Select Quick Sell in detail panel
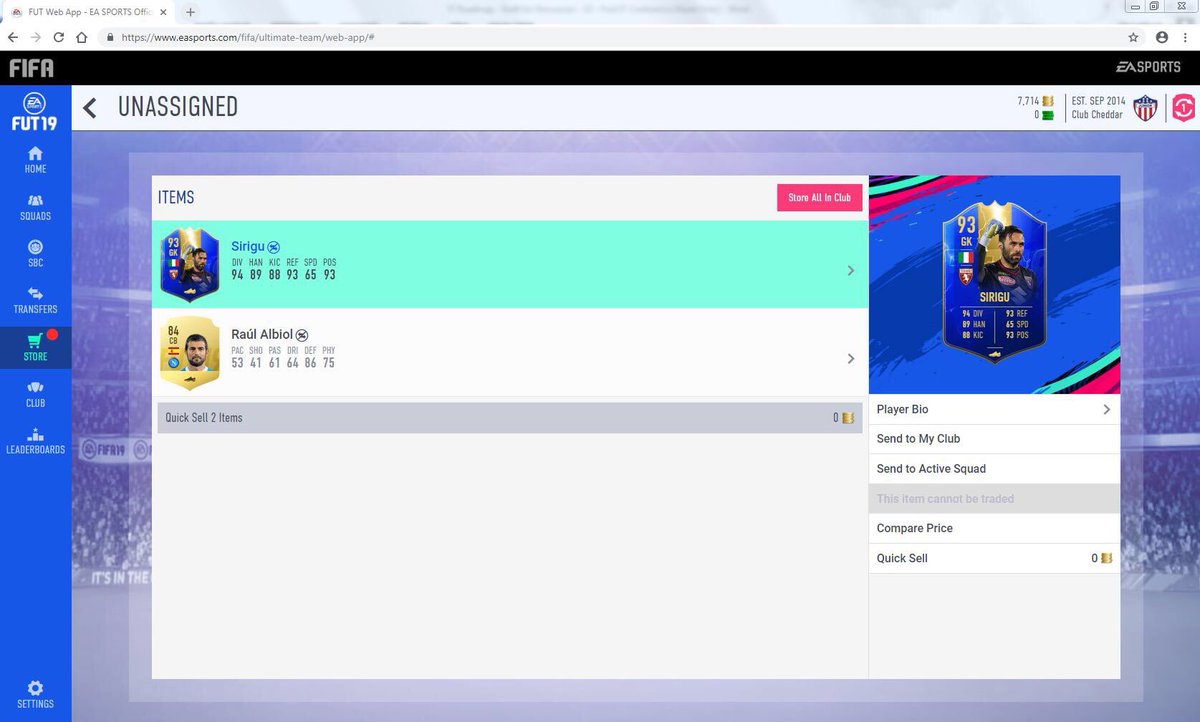The width and height of the screenshot is (1200, 722). (x=994, y=558)
